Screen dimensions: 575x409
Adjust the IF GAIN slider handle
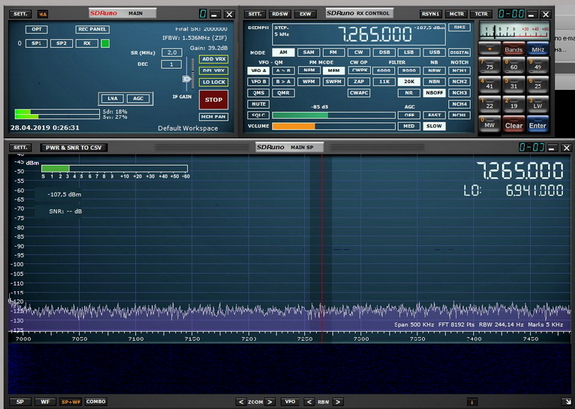187,79
